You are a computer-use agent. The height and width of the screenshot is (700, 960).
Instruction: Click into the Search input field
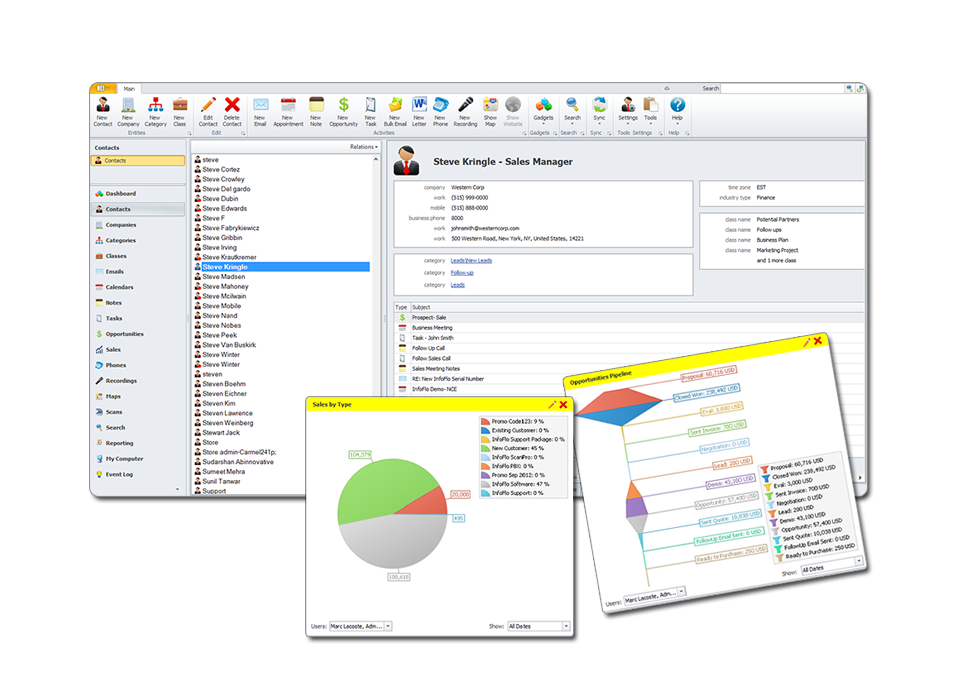click(x=783, y=89)
